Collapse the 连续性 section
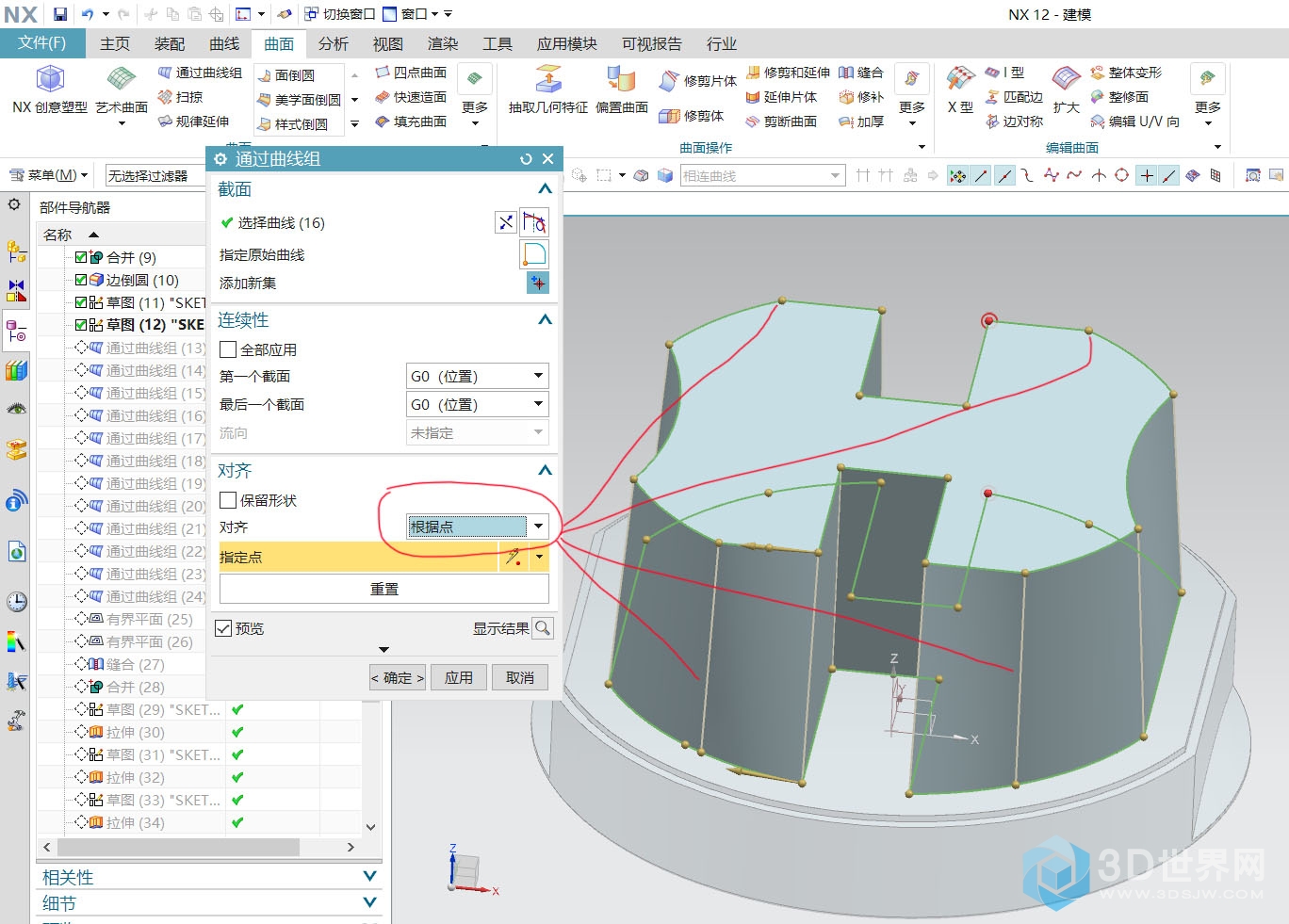 pos(545,319)
